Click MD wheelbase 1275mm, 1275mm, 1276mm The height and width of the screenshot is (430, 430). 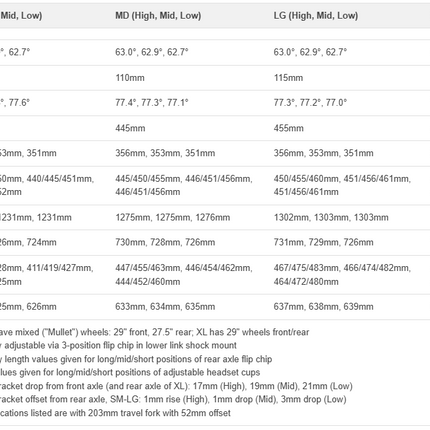(x=173, y=217)
